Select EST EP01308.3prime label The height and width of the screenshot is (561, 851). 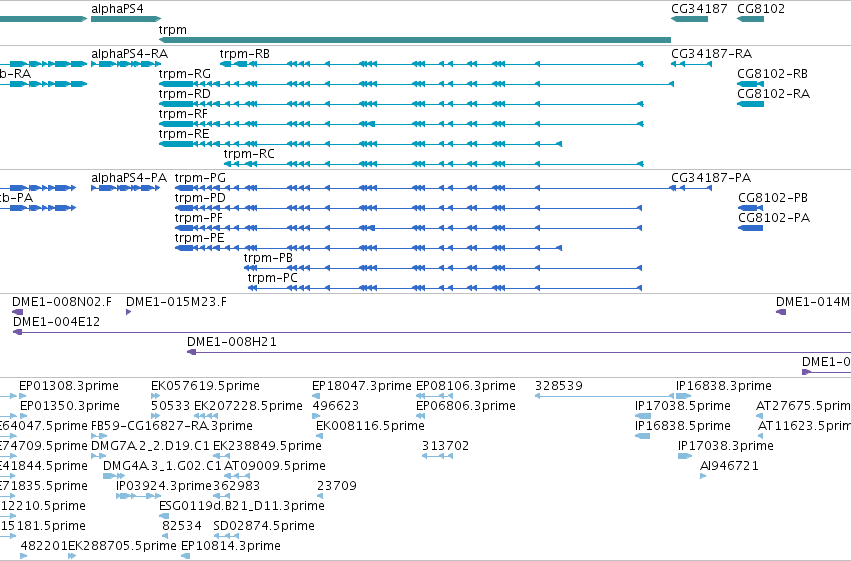(x=69, y=386)
